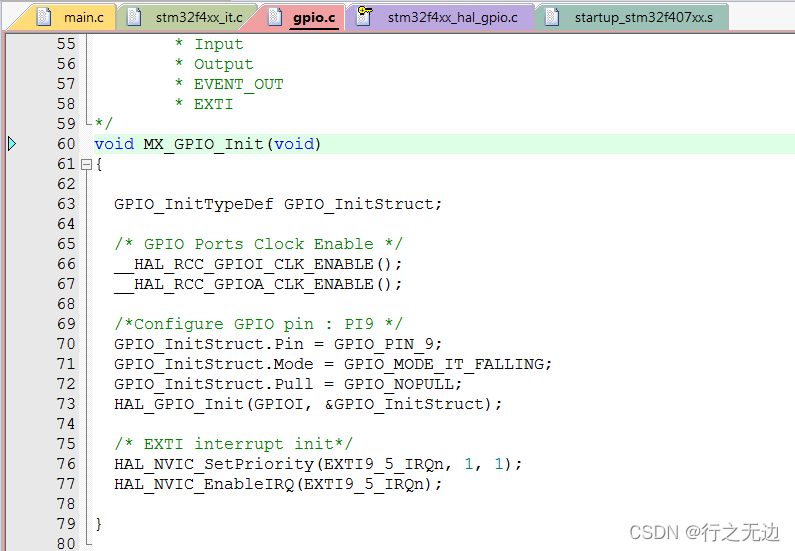Click on GPIO_MODE_IT_FALLING value
The width and height of the screenshot is (795, 551).
[444, 364]
